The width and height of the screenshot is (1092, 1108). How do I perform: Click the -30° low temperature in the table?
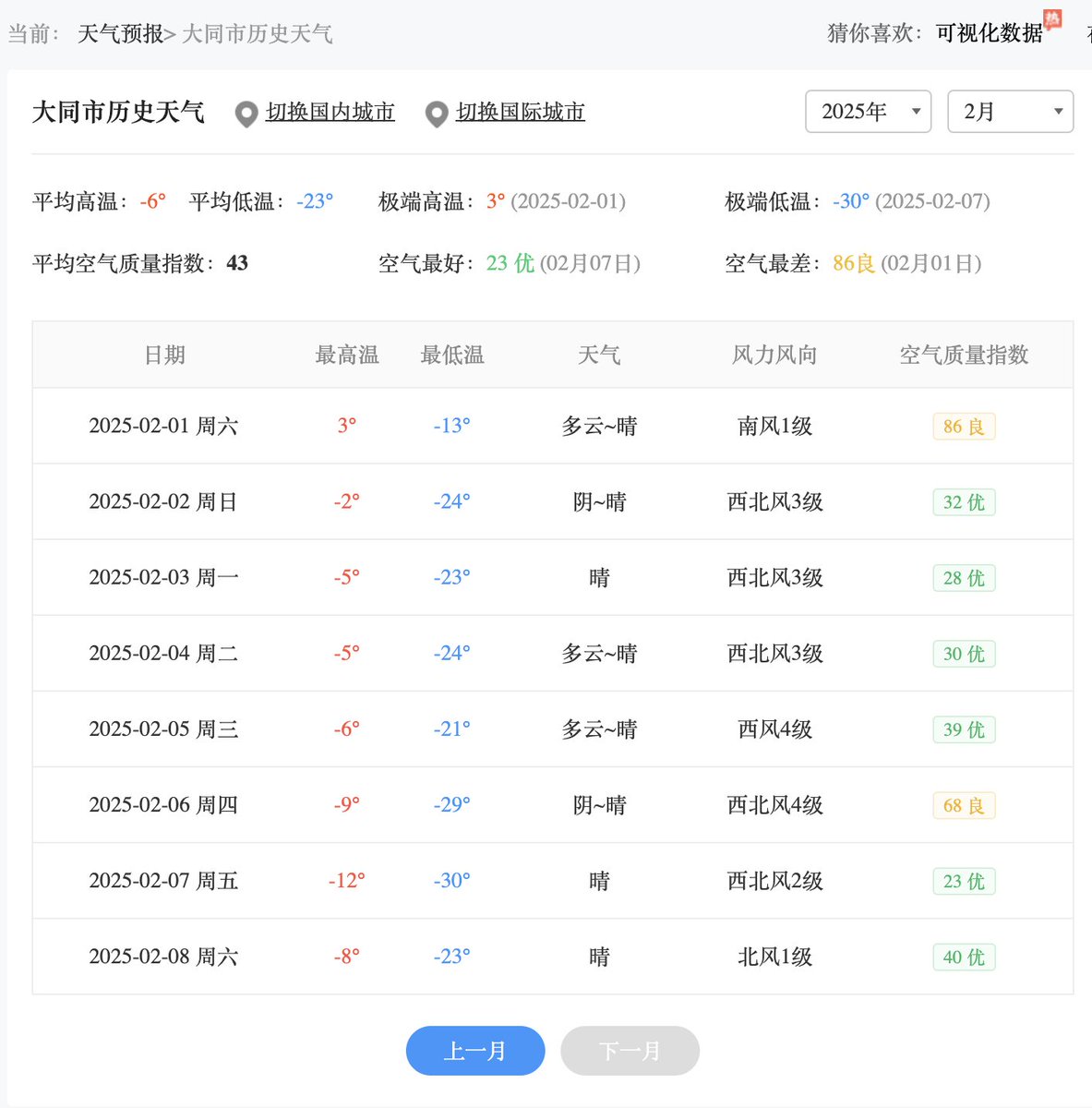point(452,880)
